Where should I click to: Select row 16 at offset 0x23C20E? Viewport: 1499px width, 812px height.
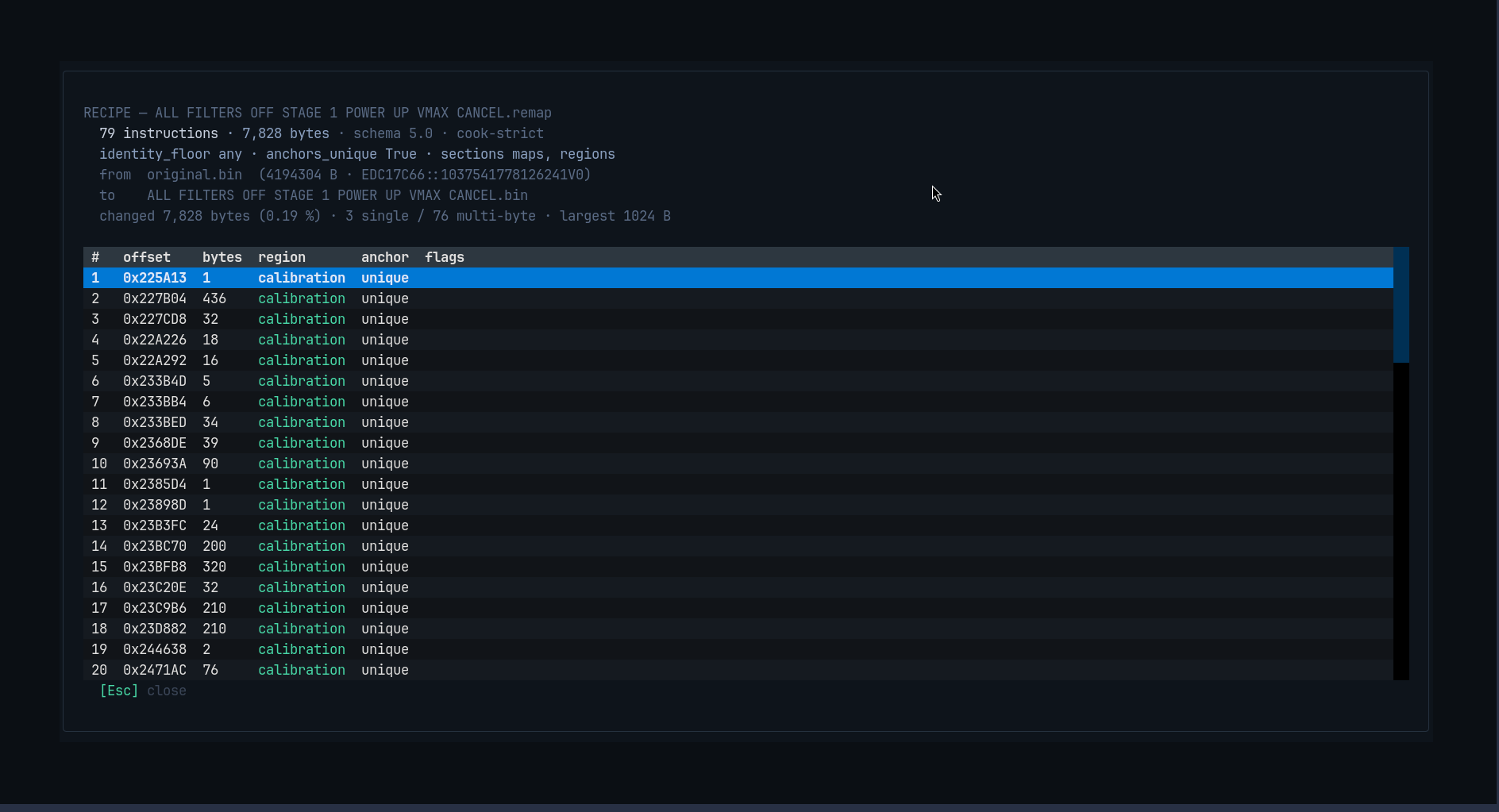738,587
